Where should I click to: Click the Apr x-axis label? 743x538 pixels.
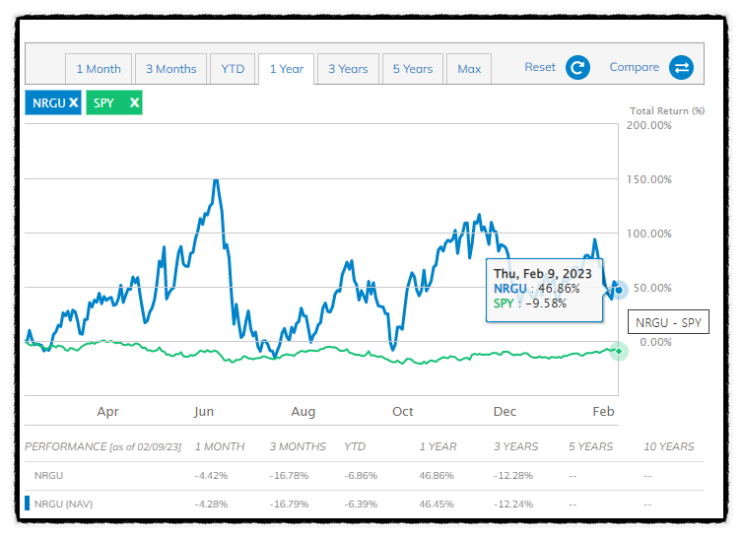pyautogui.click(x=108, y=411)
